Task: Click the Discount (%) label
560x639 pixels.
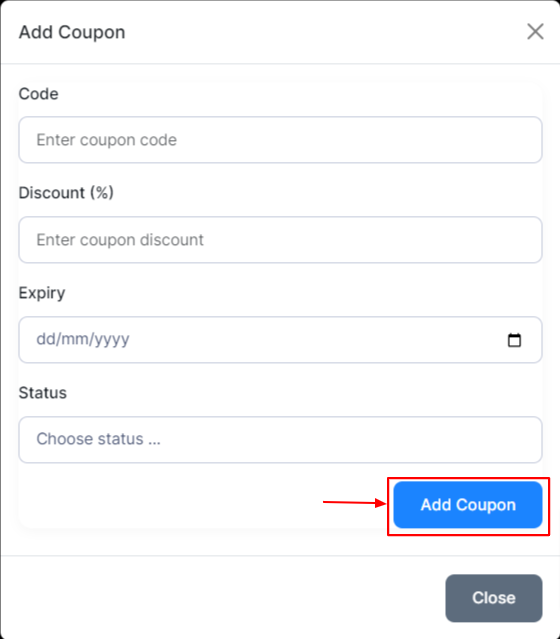Action: (x=66, y=193)
